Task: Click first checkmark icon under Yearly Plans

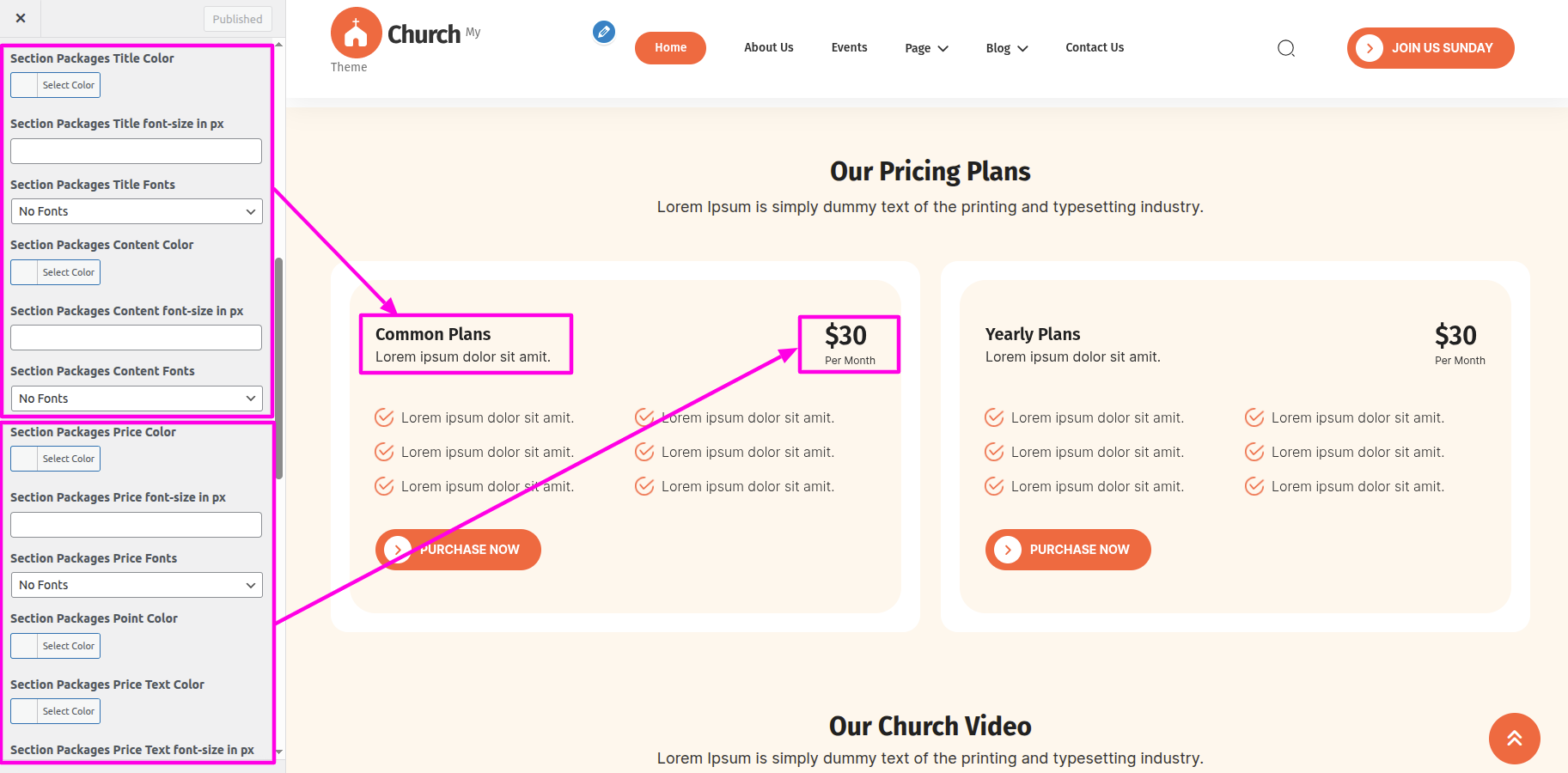Action: [994, 418]
